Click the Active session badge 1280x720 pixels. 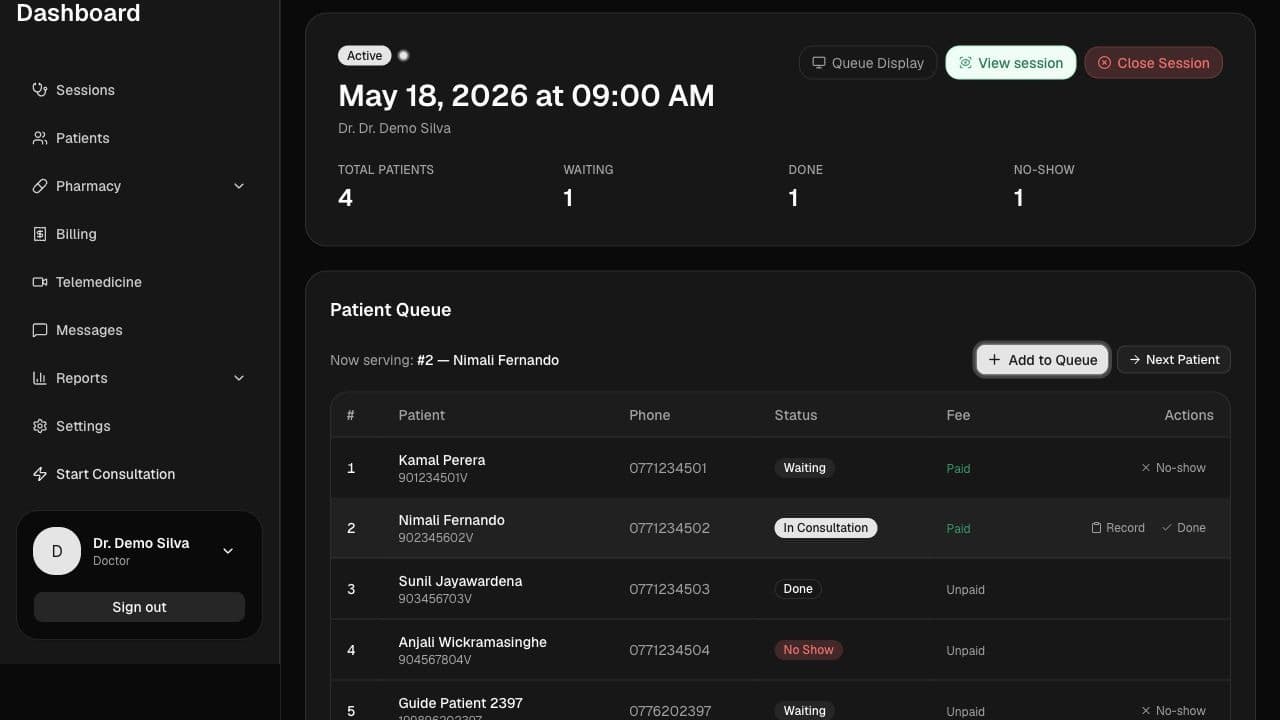[365, 56]
